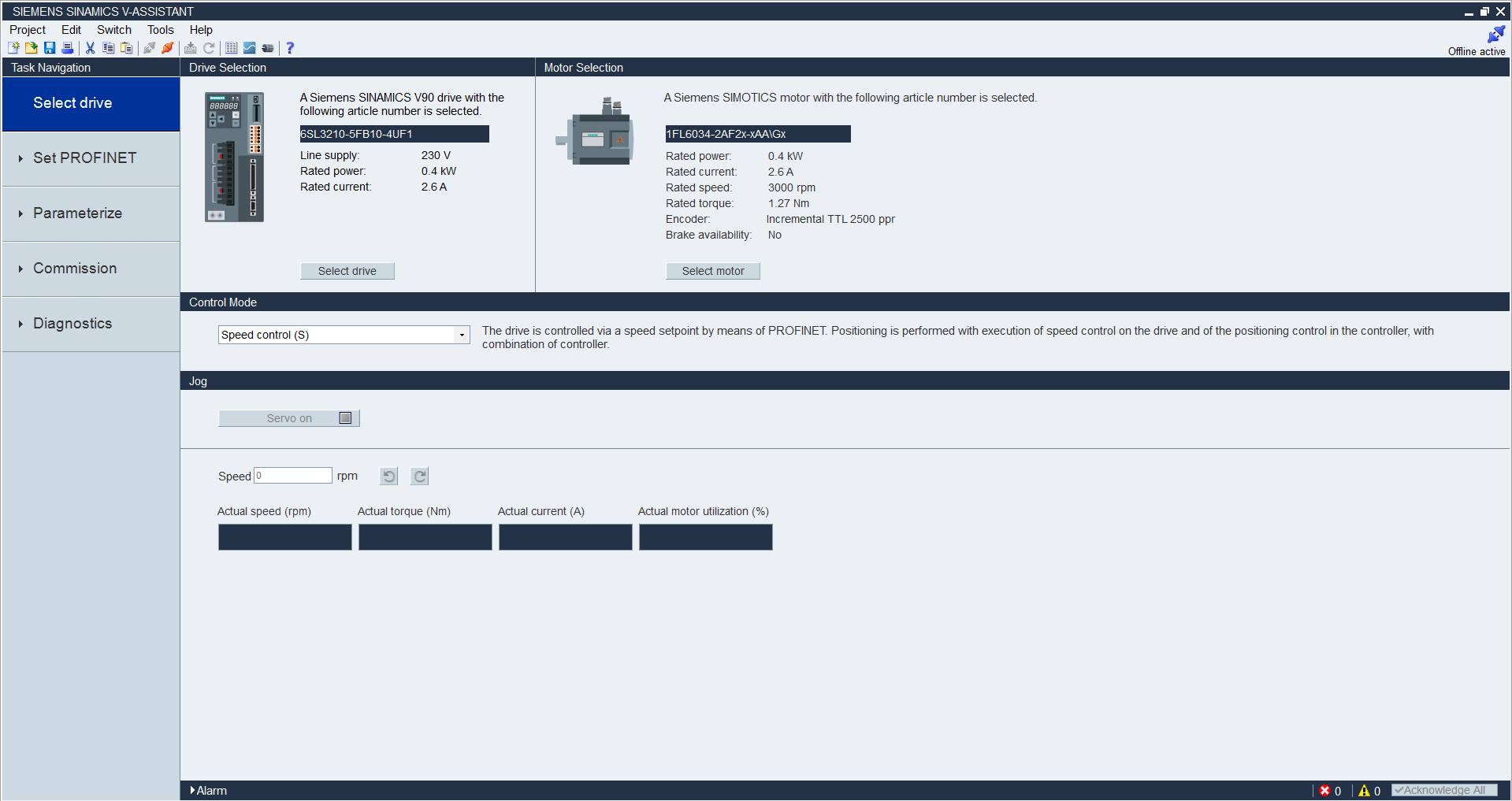Expand the Alarm panel

[x=208, y=791]
